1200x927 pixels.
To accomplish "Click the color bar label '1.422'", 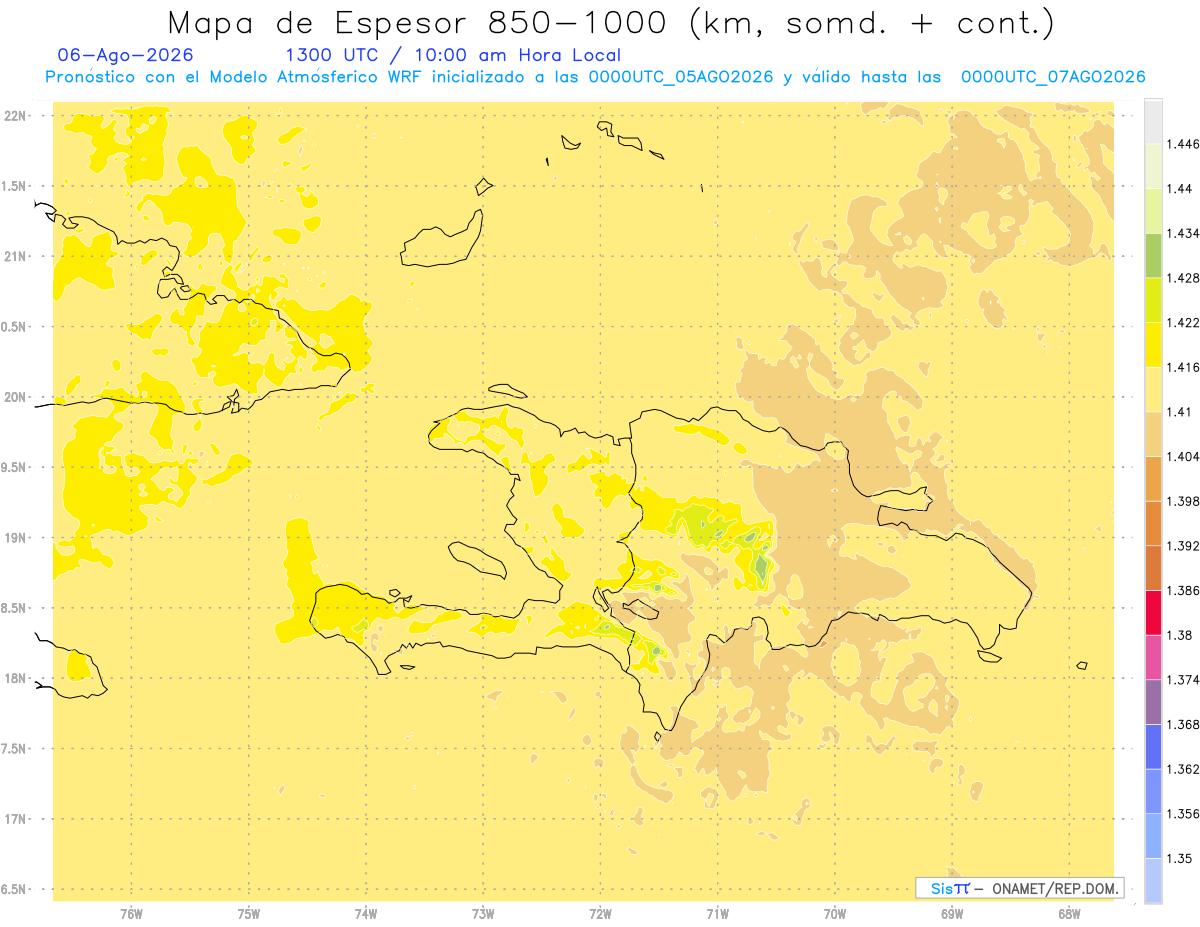I will pos(1183,322).
